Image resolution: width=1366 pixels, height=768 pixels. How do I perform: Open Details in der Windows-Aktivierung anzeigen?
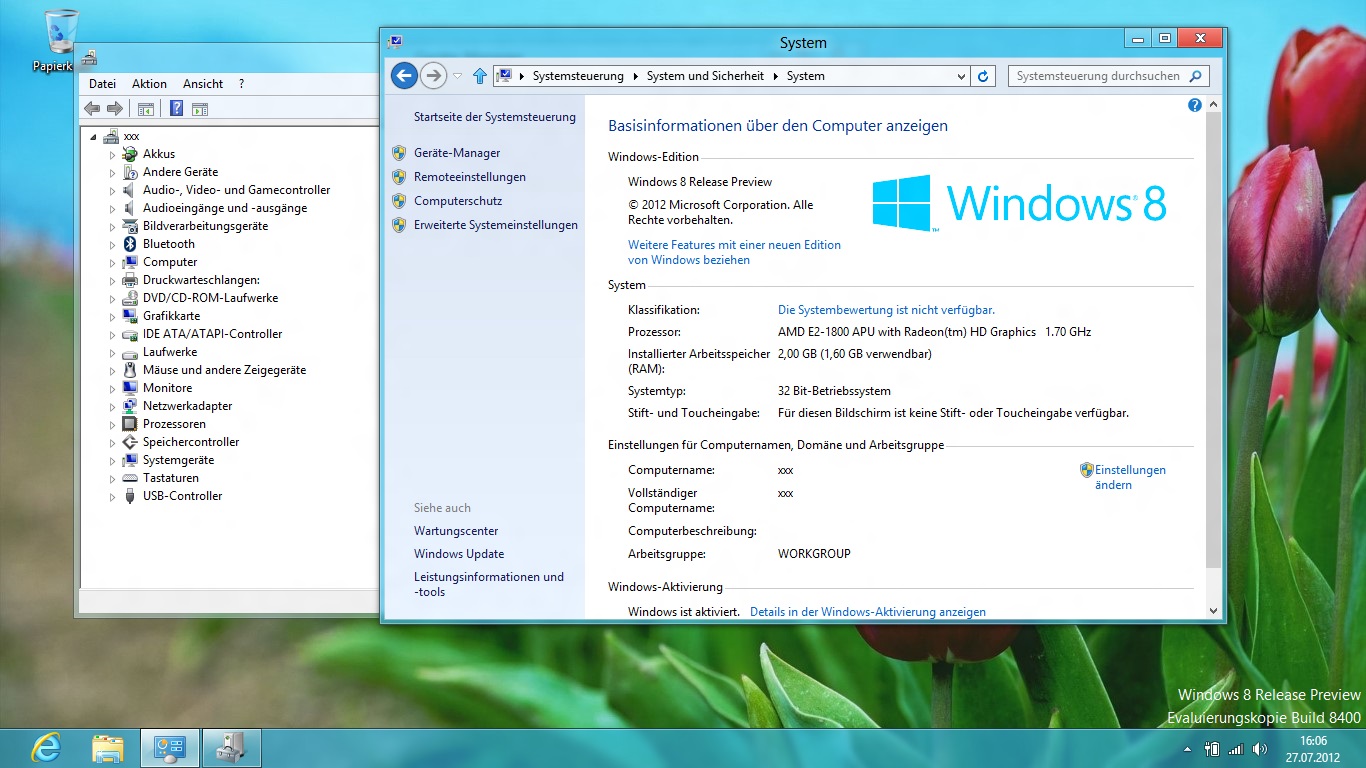pos(868,612)
